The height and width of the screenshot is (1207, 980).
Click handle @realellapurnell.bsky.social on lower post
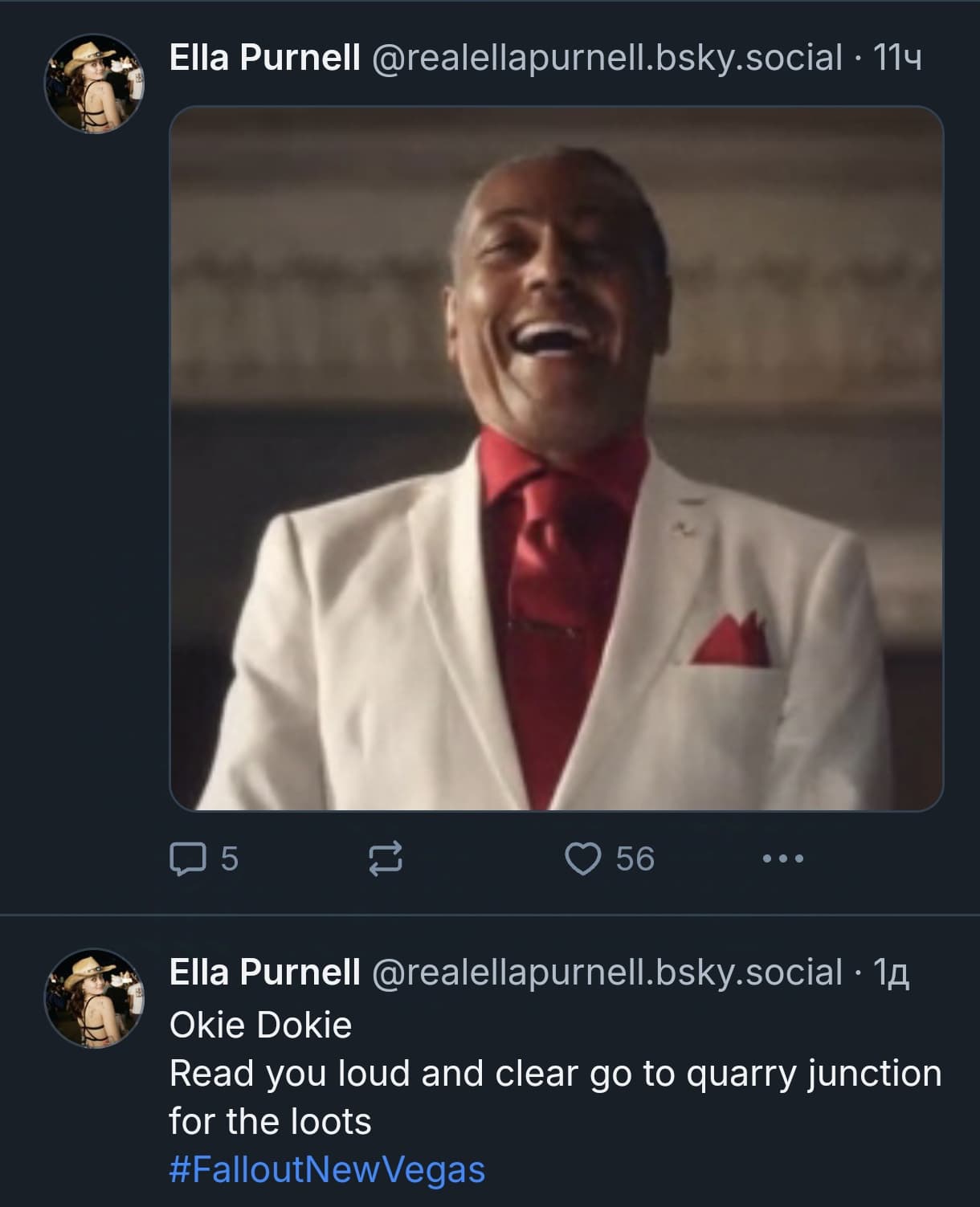click(x=606, y=973)
